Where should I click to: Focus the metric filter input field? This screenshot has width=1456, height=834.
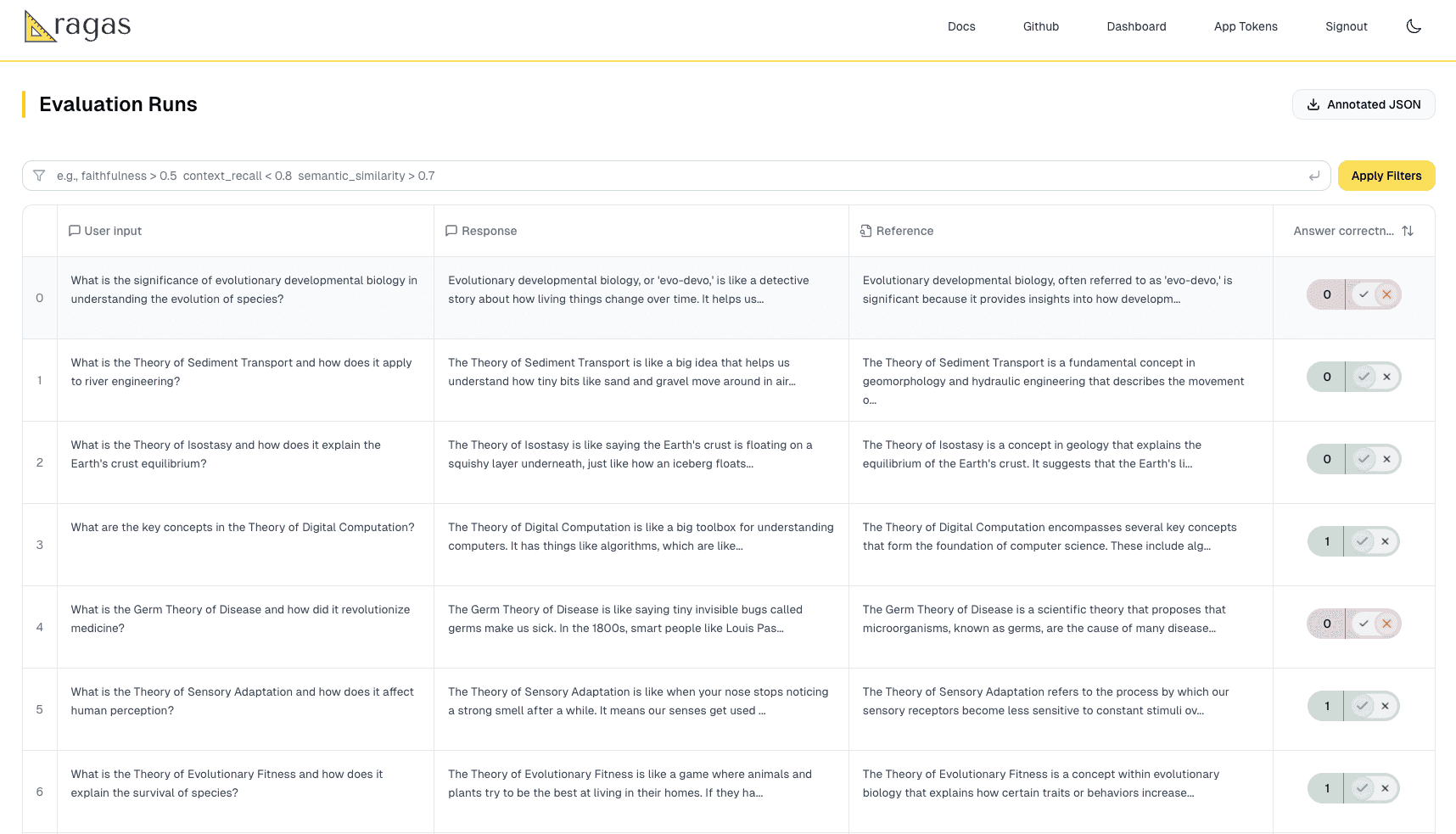point(676,176)
